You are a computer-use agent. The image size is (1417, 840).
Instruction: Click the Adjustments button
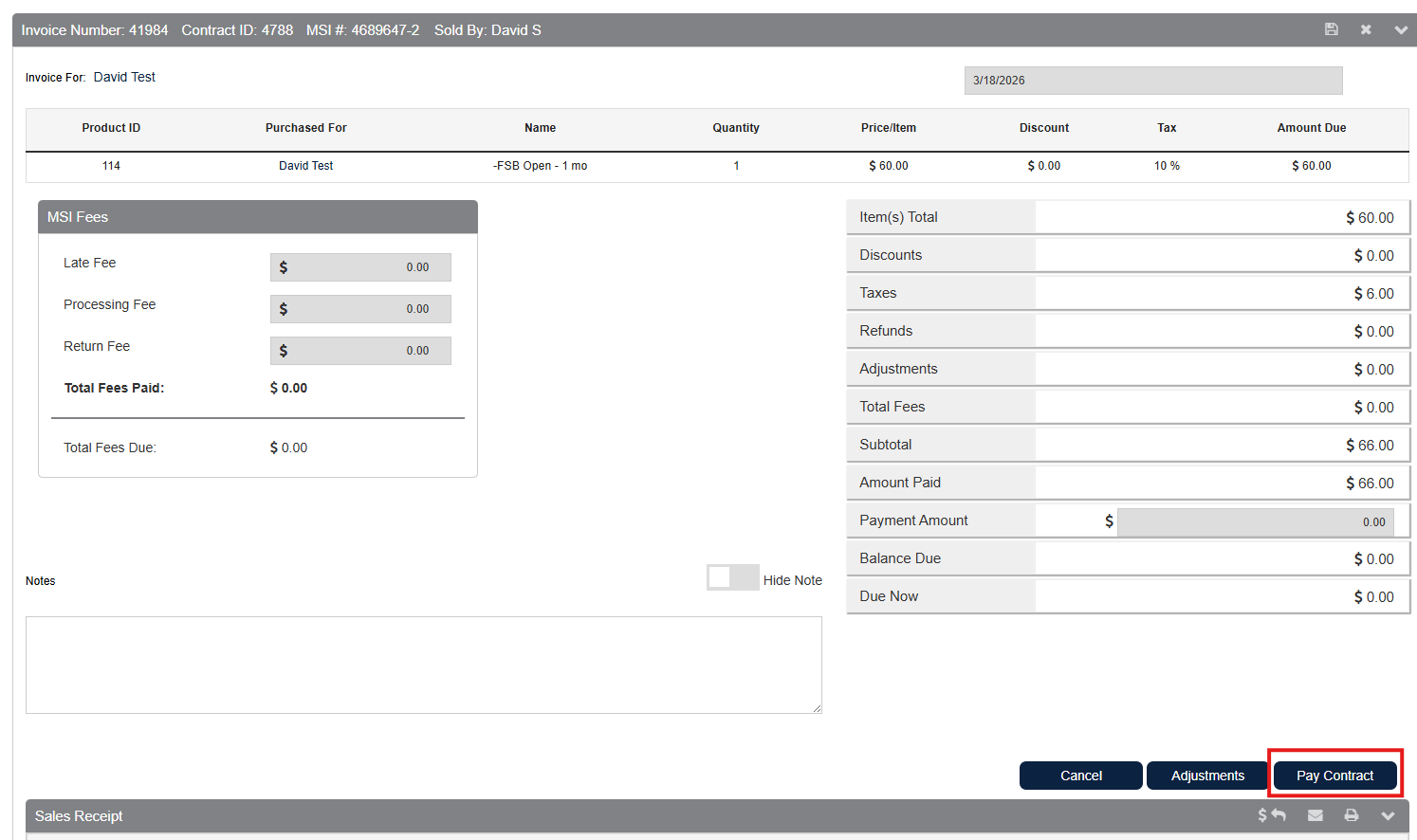1206,776
